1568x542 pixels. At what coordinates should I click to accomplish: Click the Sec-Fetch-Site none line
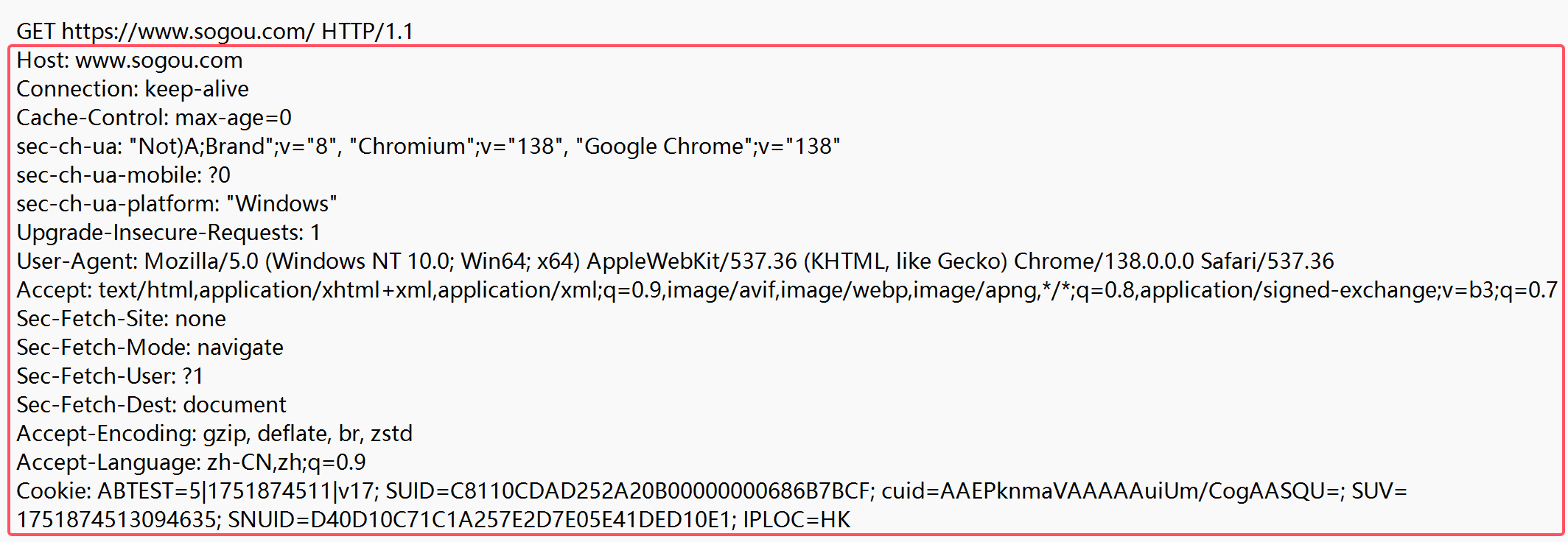(121, 319)
